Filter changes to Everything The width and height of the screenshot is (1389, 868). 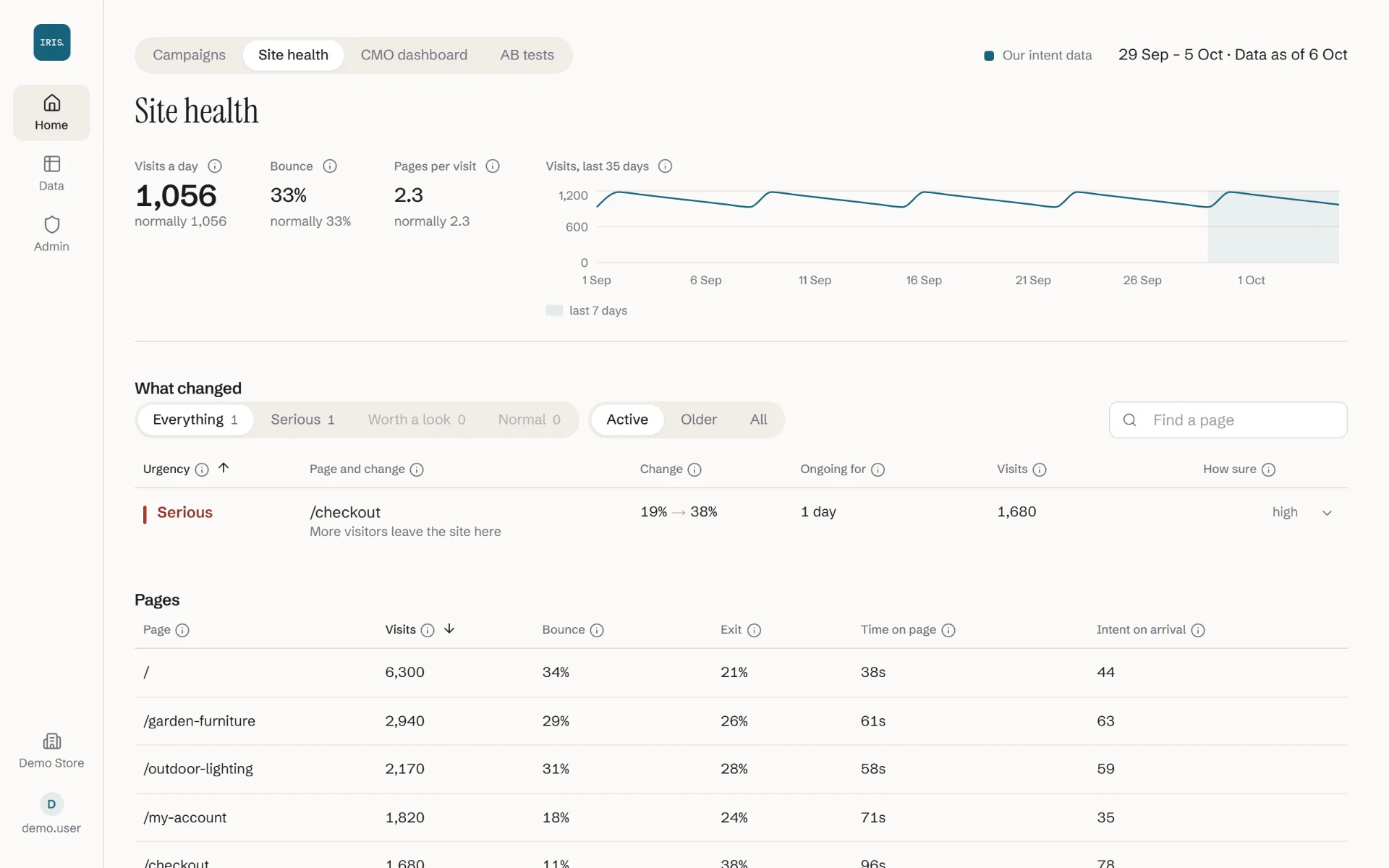tap(195, 420)
